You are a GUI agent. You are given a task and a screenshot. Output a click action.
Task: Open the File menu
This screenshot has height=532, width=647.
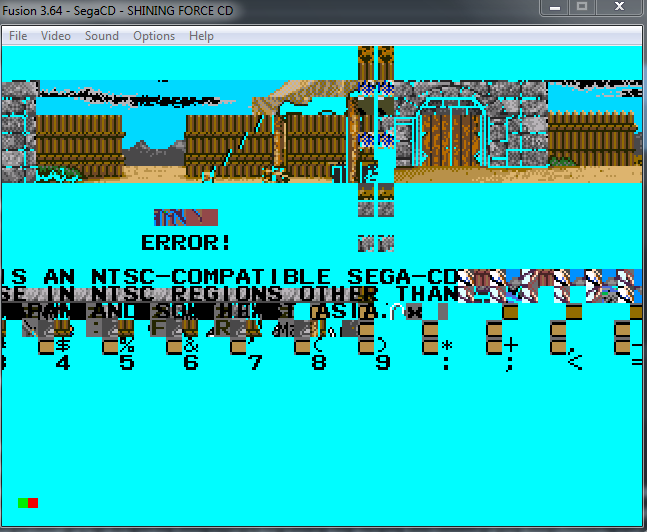point(18,36)
